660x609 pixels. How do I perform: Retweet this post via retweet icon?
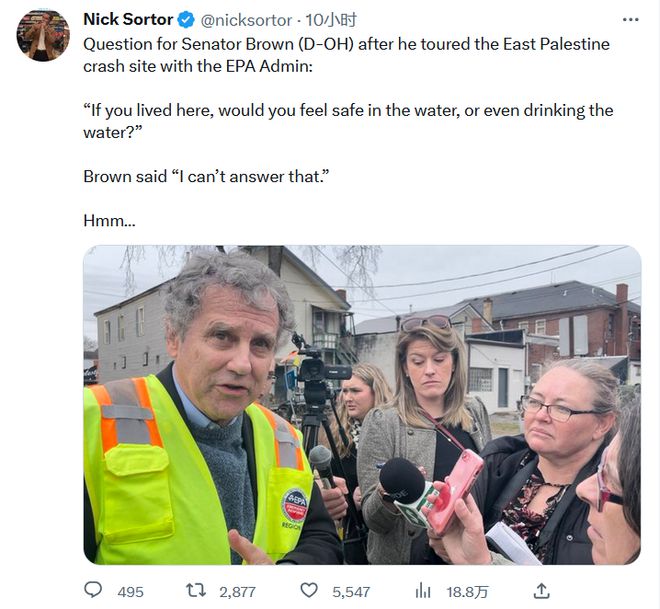pyautogui.click(x=196, y=590)
